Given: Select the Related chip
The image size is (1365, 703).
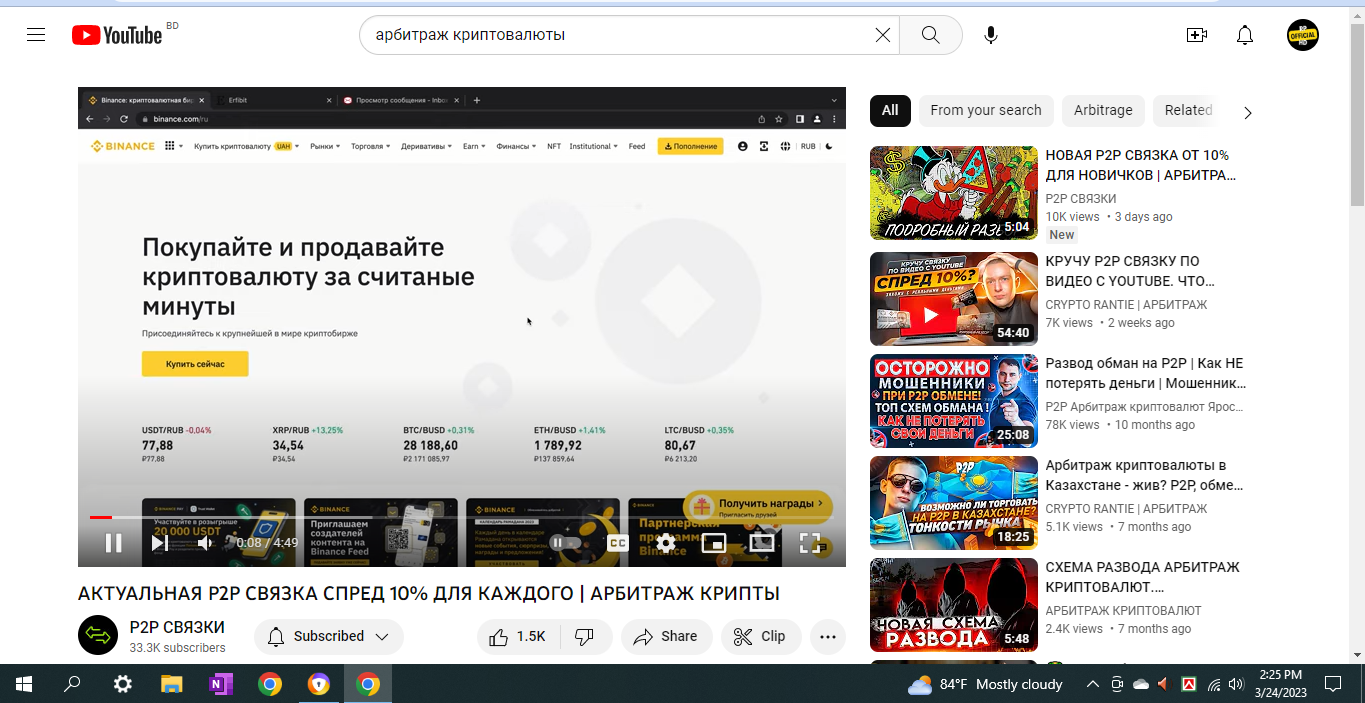Looking at the screenshot, I should click(x=1188, y=110).
